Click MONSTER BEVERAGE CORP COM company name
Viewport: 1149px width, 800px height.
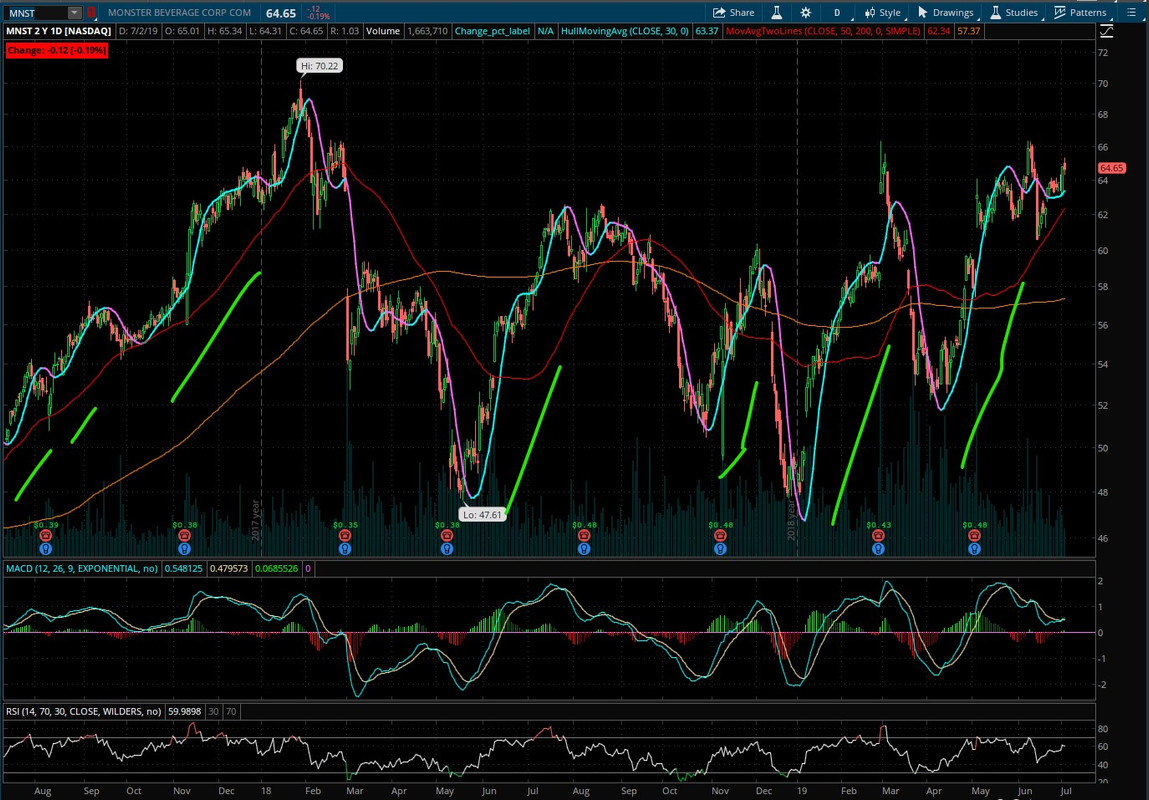tap(179, 12)
